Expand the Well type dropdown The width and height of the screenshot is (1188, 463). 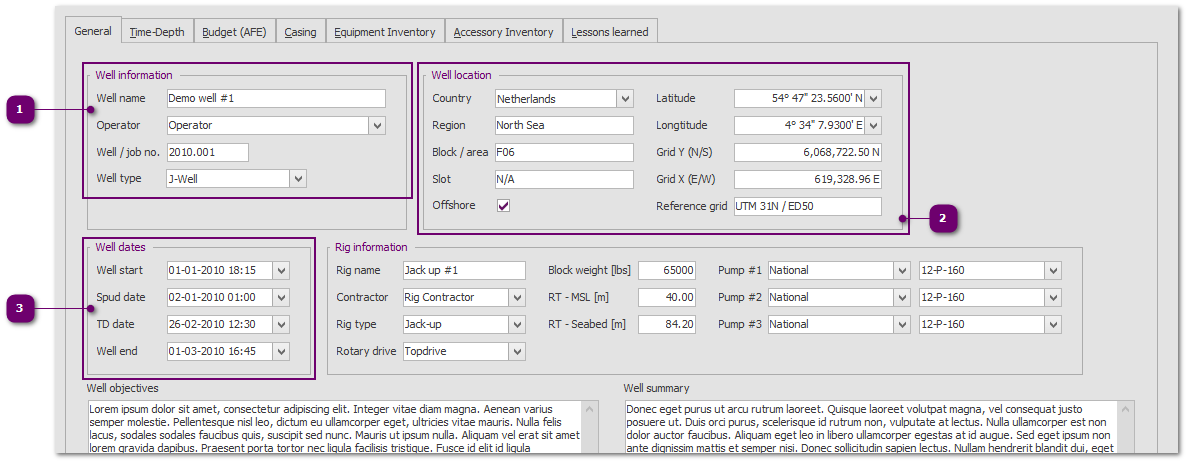click(x=298, y=179)
